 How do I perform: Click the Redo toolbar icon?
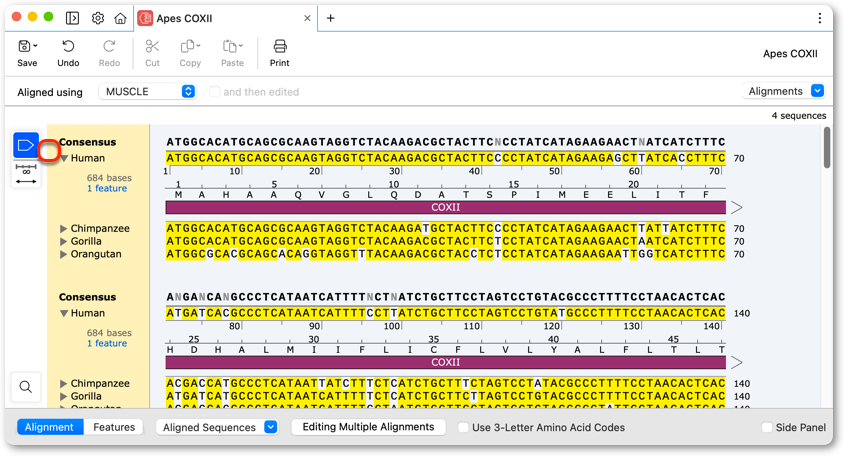[109, 47]
